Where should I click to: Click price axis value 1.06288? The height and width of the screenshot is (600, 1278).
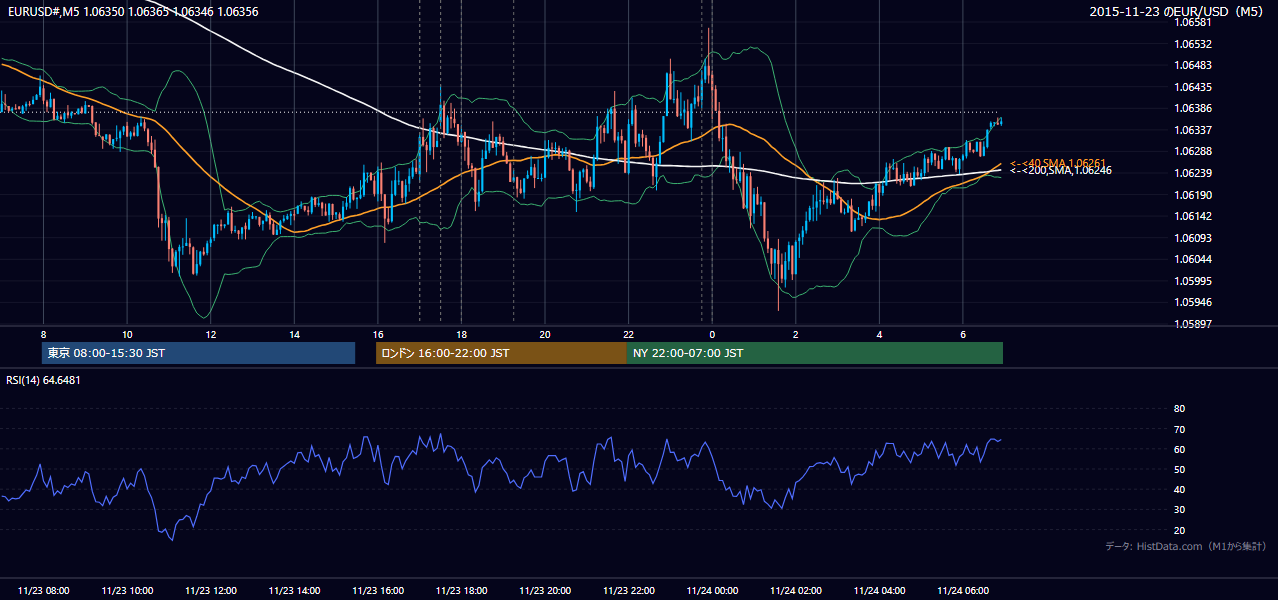1192,151
